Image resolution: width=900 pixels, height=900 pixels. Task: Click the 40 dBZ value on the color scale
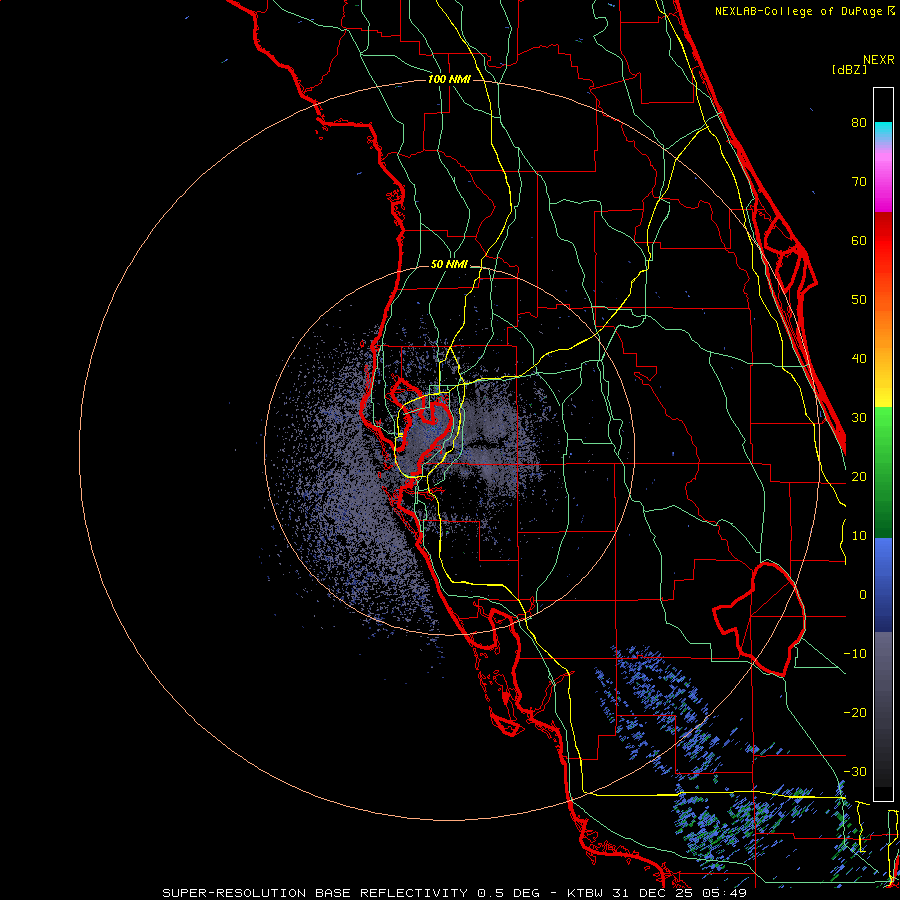coord(859,359)
